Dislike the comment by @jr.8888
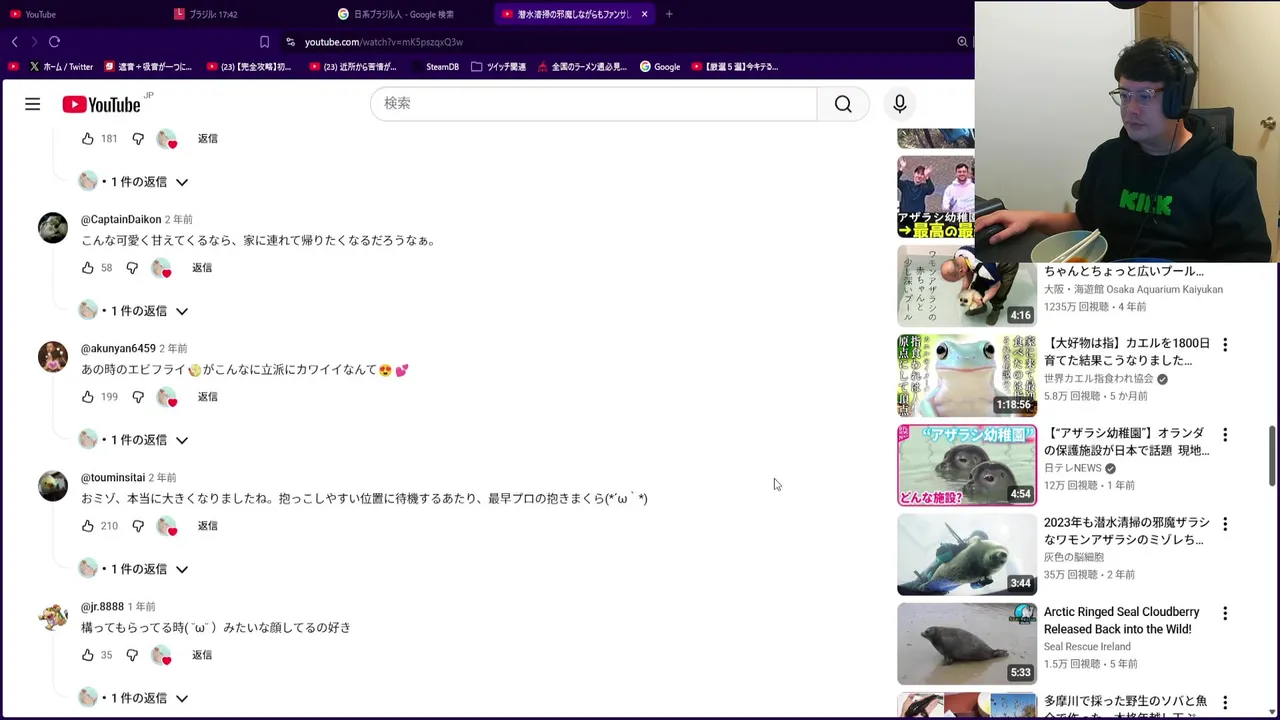 132,655
